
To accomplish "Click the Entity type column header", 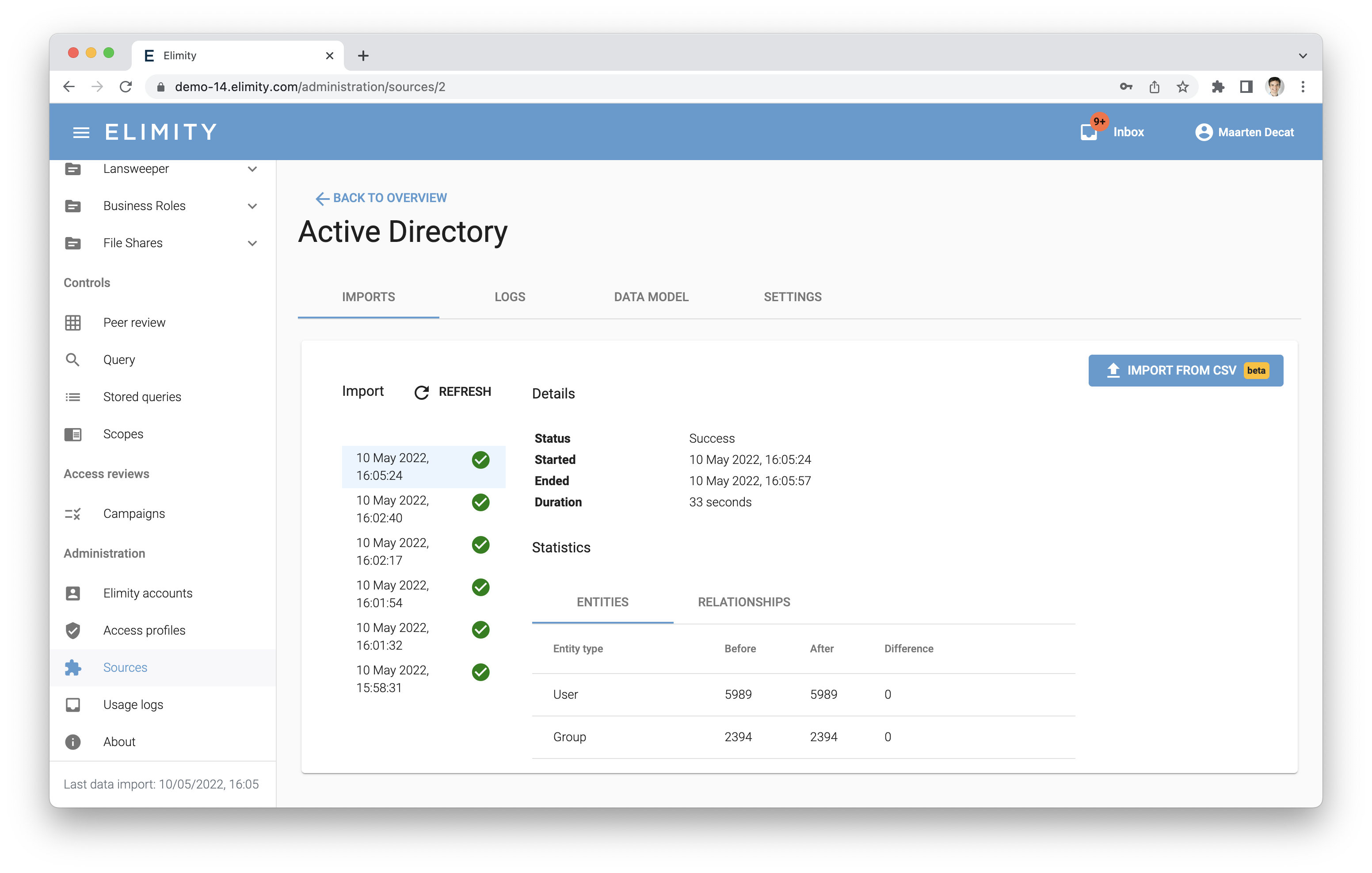I will click(578, 649).
